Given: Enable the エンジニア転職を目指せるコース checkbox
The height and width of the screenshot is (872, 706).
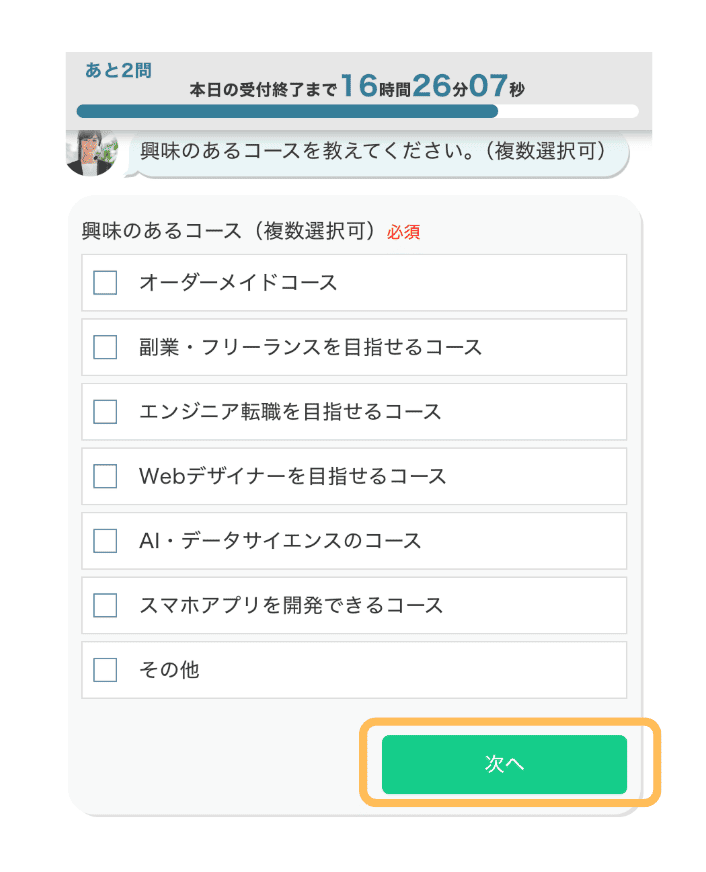Looking at the screenshot, I should (105, 412).
